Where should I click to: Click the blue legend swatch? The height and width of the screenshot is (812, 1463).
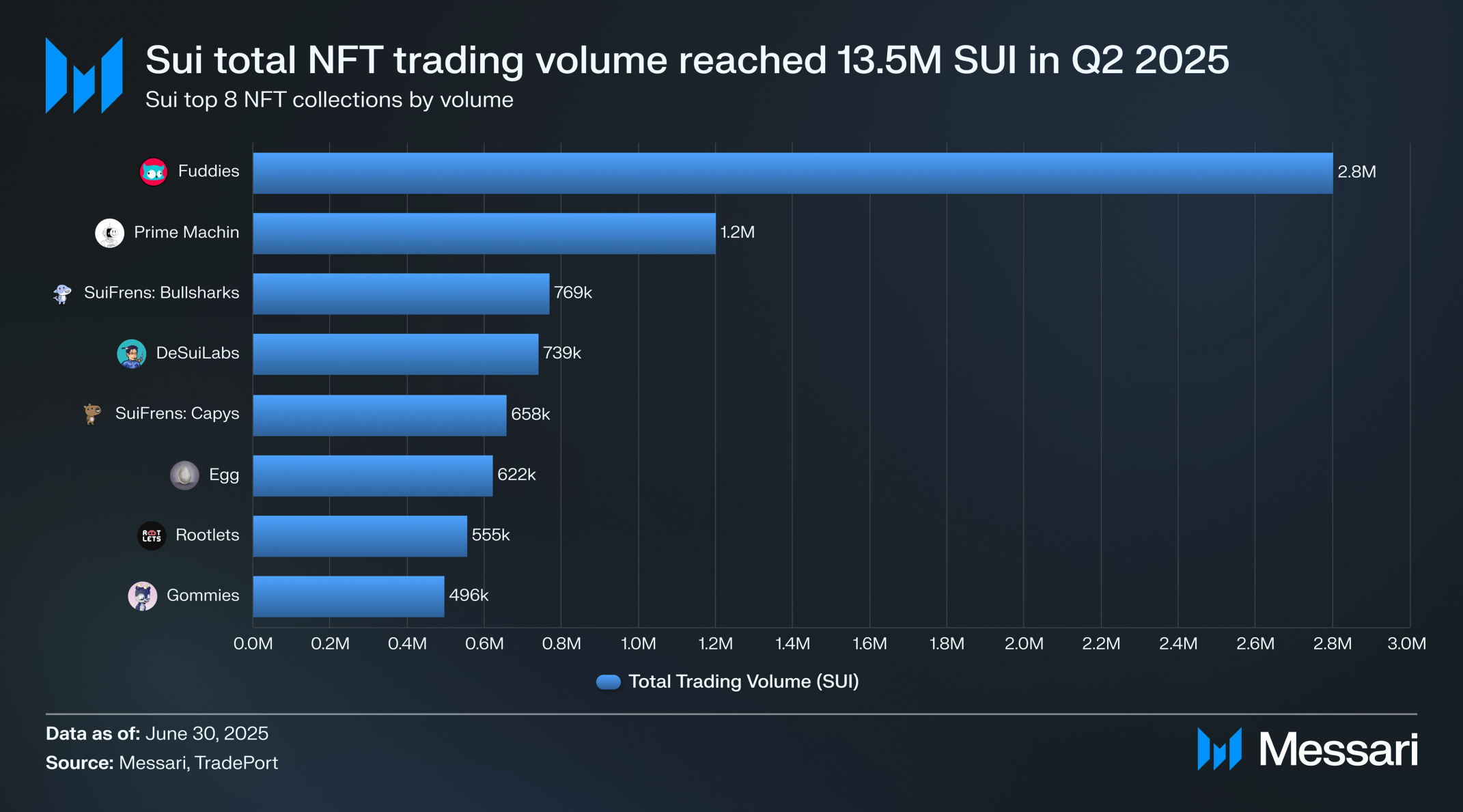608,682
